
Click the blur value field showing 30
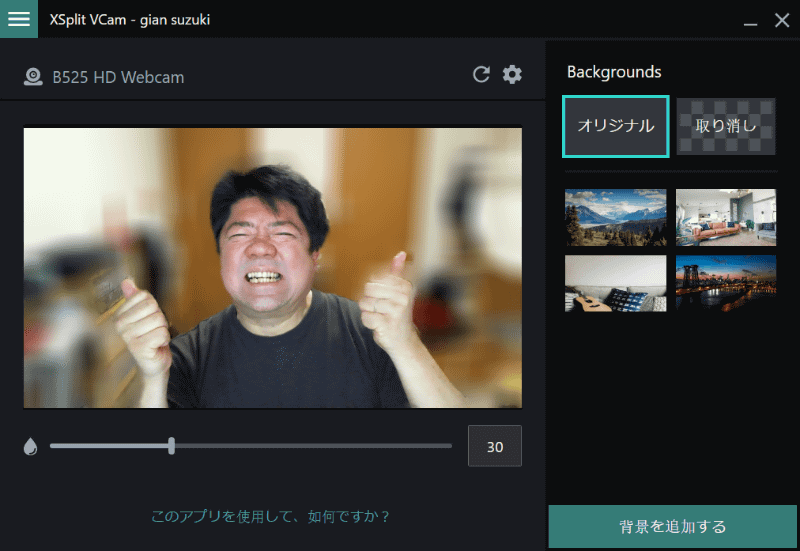coord(495,446)
